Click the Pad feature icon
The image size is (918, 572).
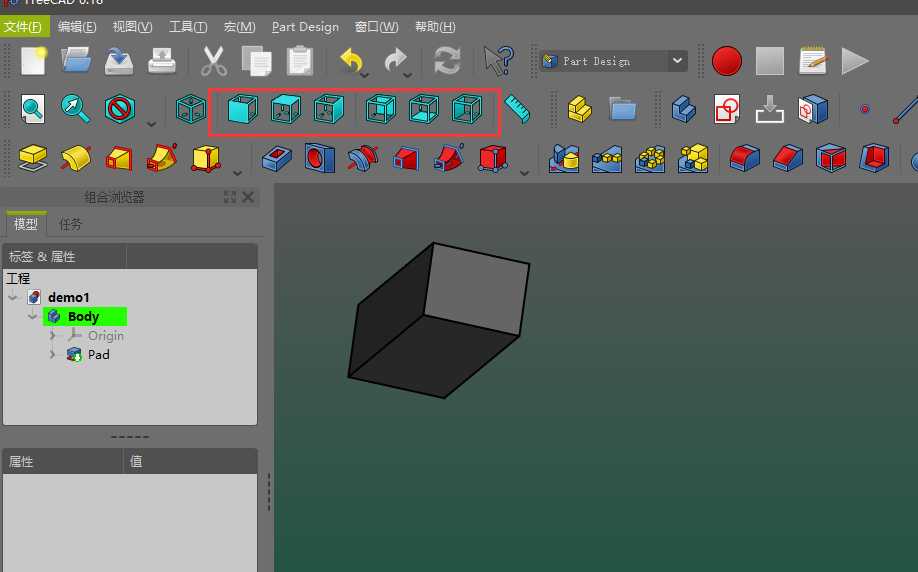pyautogui.click(x=33, y=158)
